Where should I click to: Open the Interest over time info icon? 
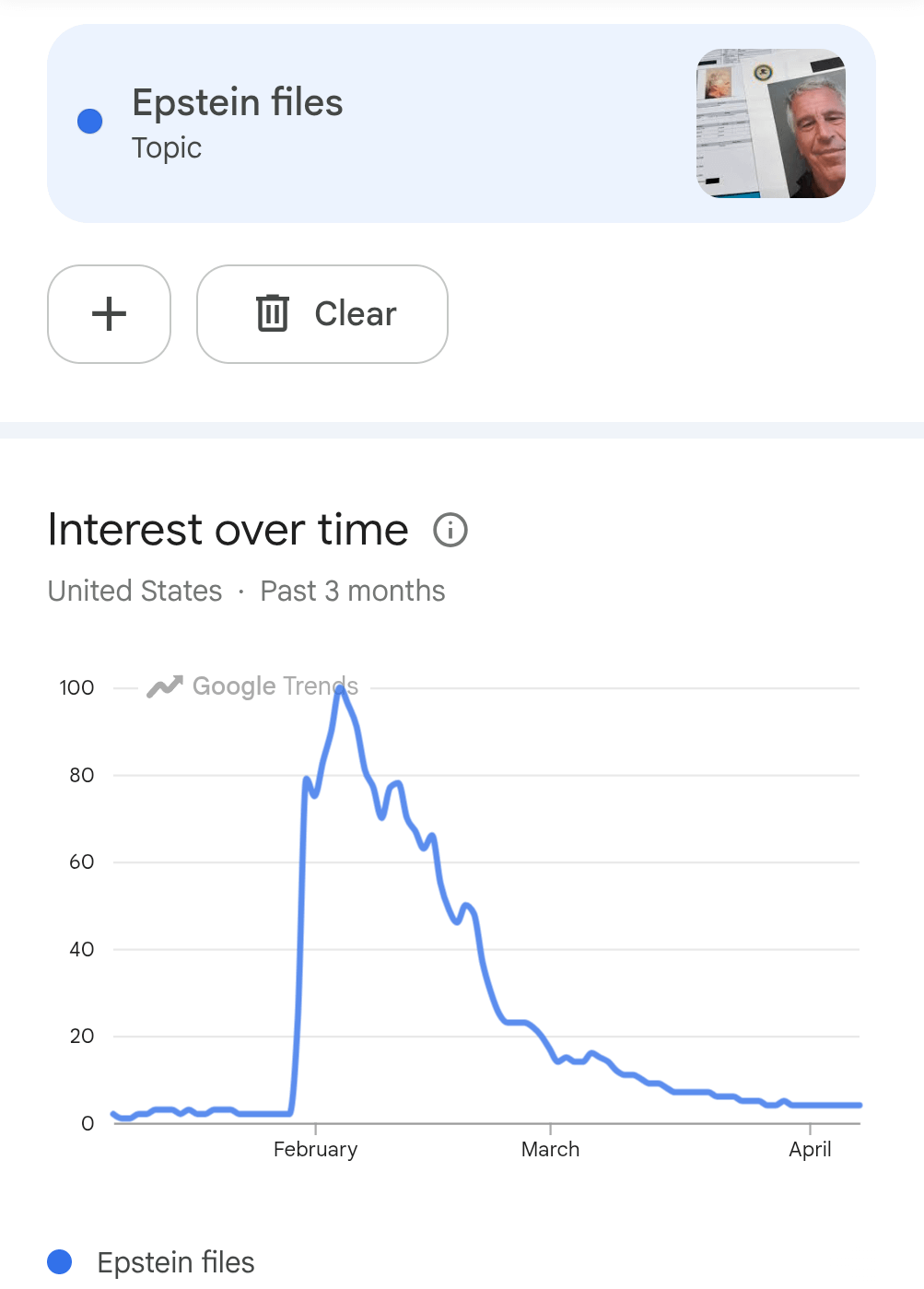pyautogui.click(x=450, y=531)
